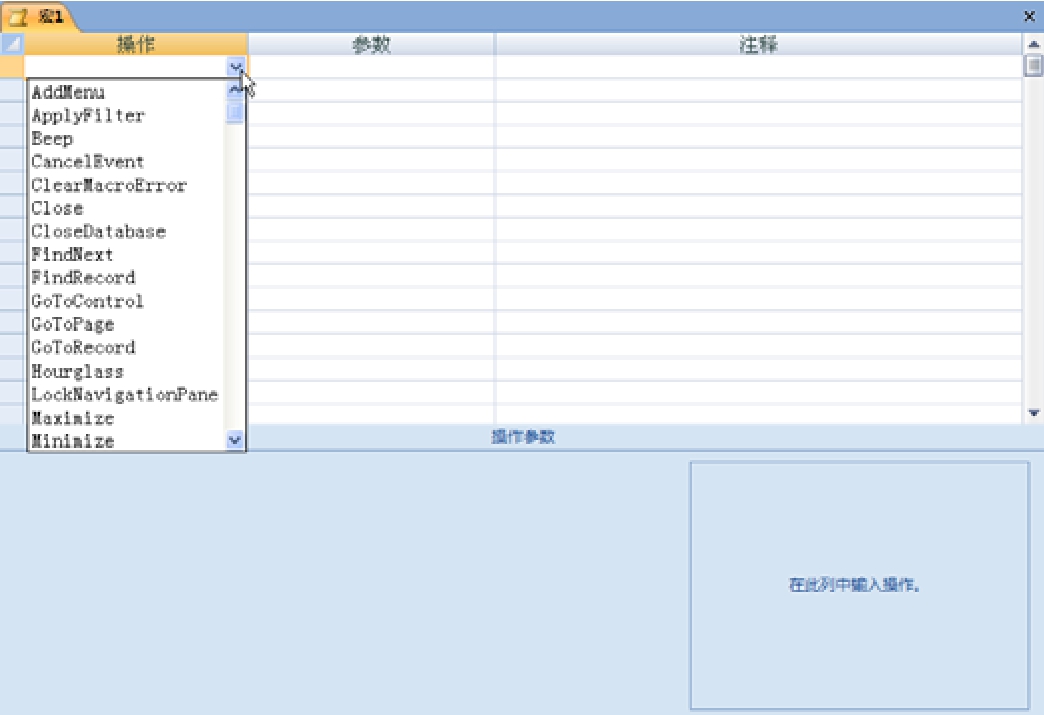Image resolution: width=1044 pixels, height=715 pixels.
Task: Select CloseDatabase in the dropdown list
Action: pos(98,231)
